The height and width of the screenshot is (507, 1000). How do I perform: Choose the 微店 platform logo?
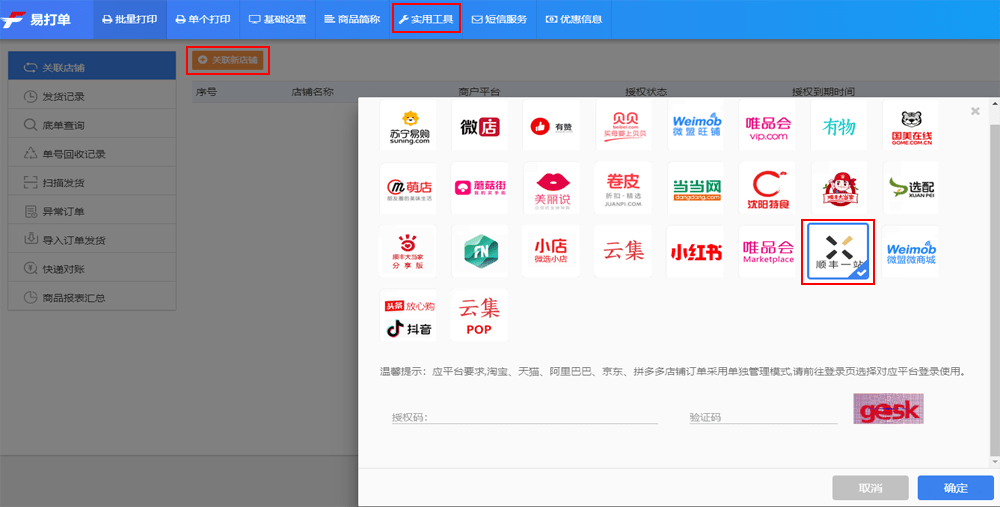click(479, 125)
